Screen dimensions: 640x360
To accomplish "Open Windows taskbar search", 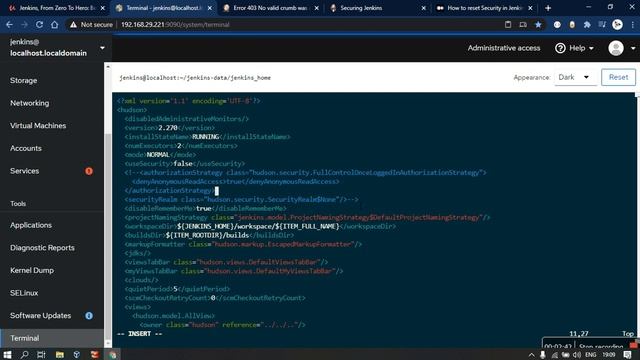I will click(24, 354).
